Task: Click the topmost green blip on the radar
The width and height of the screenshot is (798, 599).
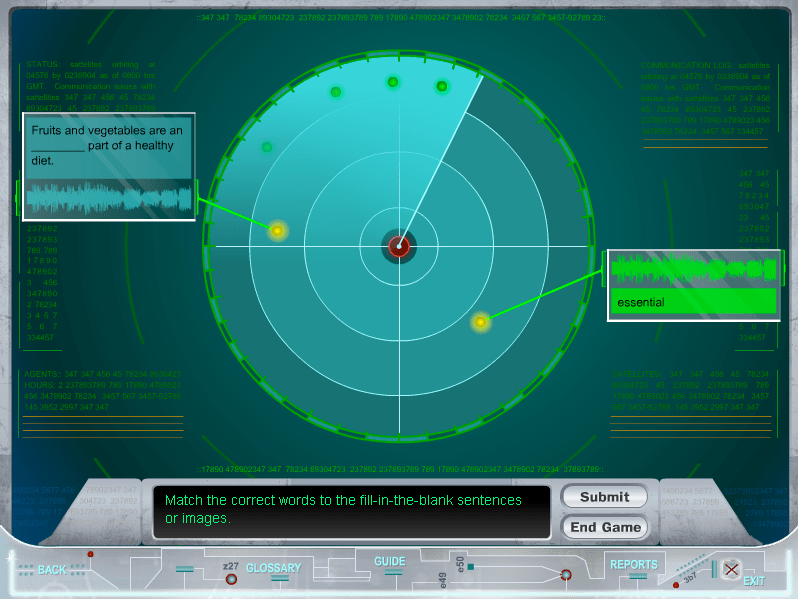Action: (x=393, y=82)
